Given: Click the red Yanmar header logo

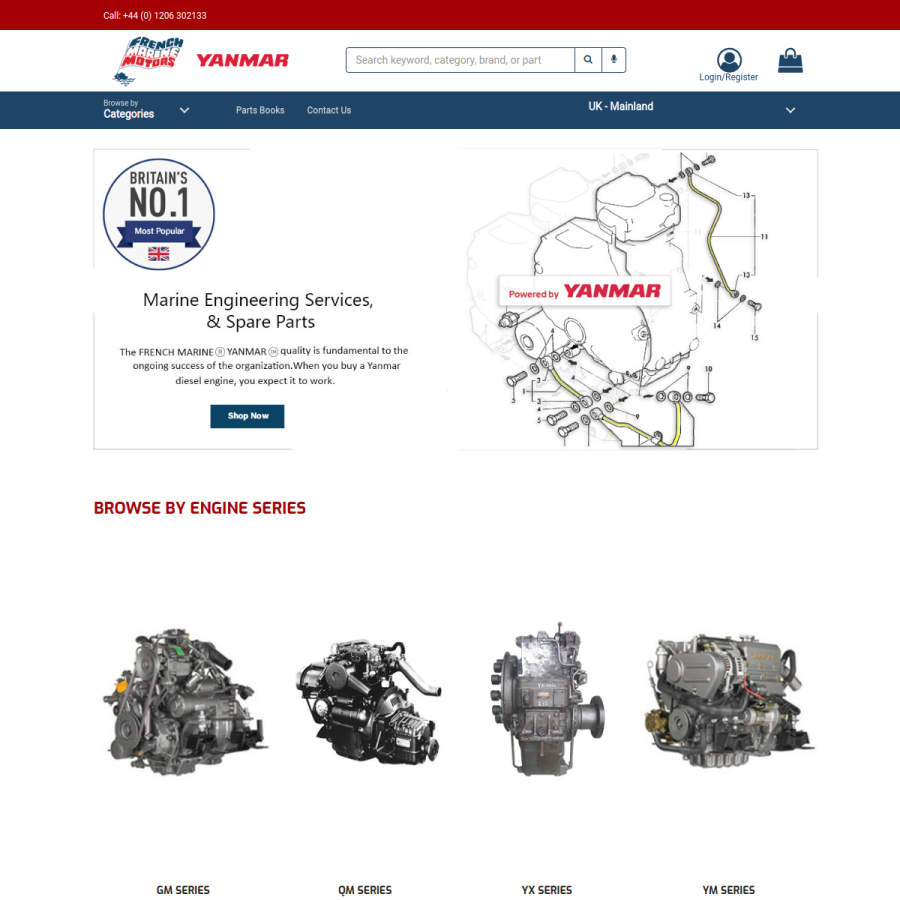Looking at the screenshot, I should point(242,60).
